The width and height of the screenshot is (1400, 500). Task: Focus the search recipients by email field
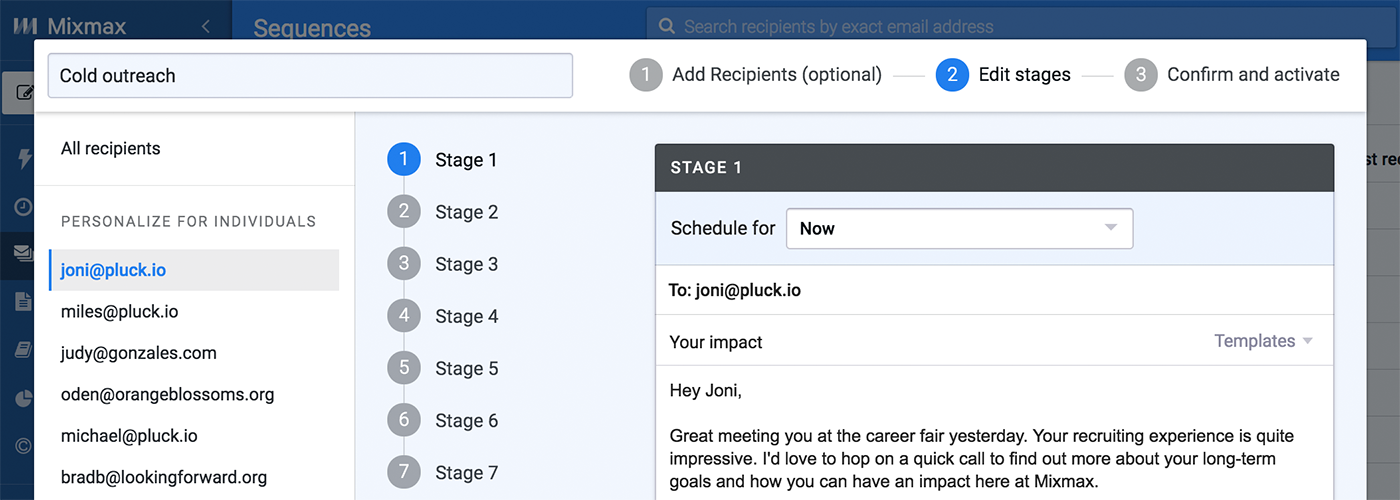point(1022,27)
